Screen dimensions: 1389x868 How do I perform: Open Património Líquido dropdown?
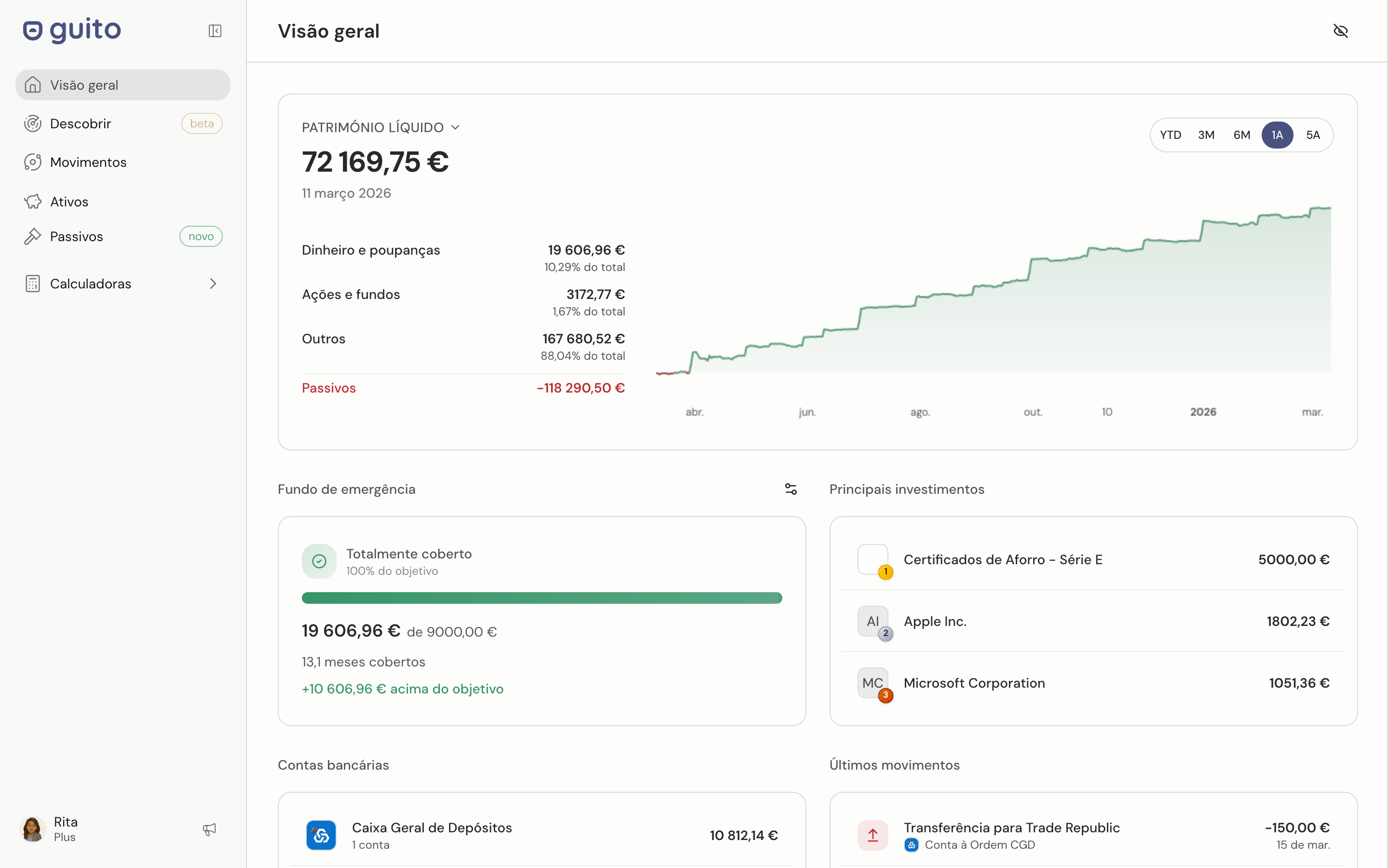click(381, 127)
